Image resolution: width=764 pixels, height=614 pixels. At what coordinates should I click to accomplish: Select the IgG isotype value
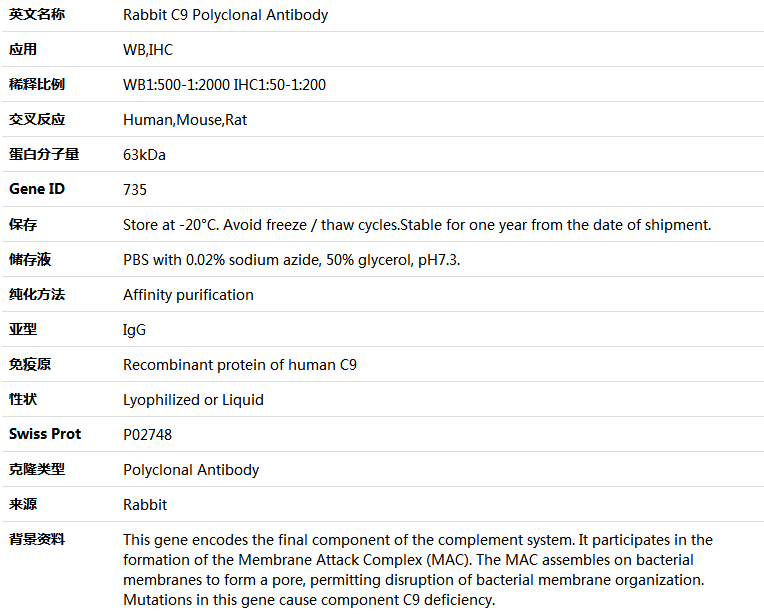pos(134,330)
